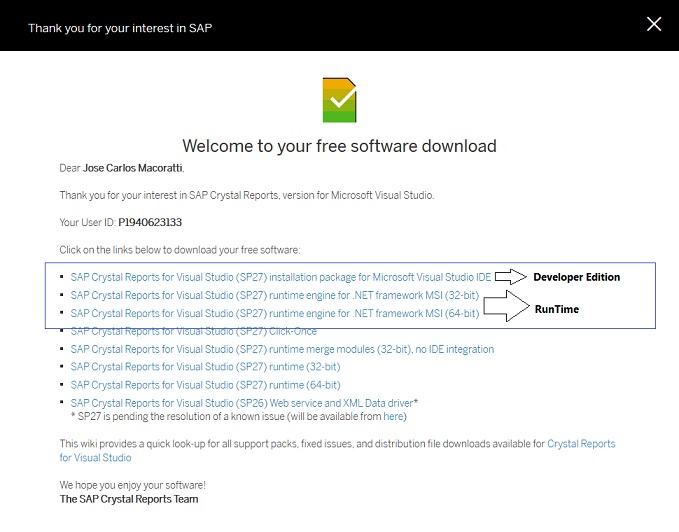Click 'The SAP Crystal Reports Team' signature
Image resolution: width=679 pixels, height=532 pixels.
coord(129,499)
